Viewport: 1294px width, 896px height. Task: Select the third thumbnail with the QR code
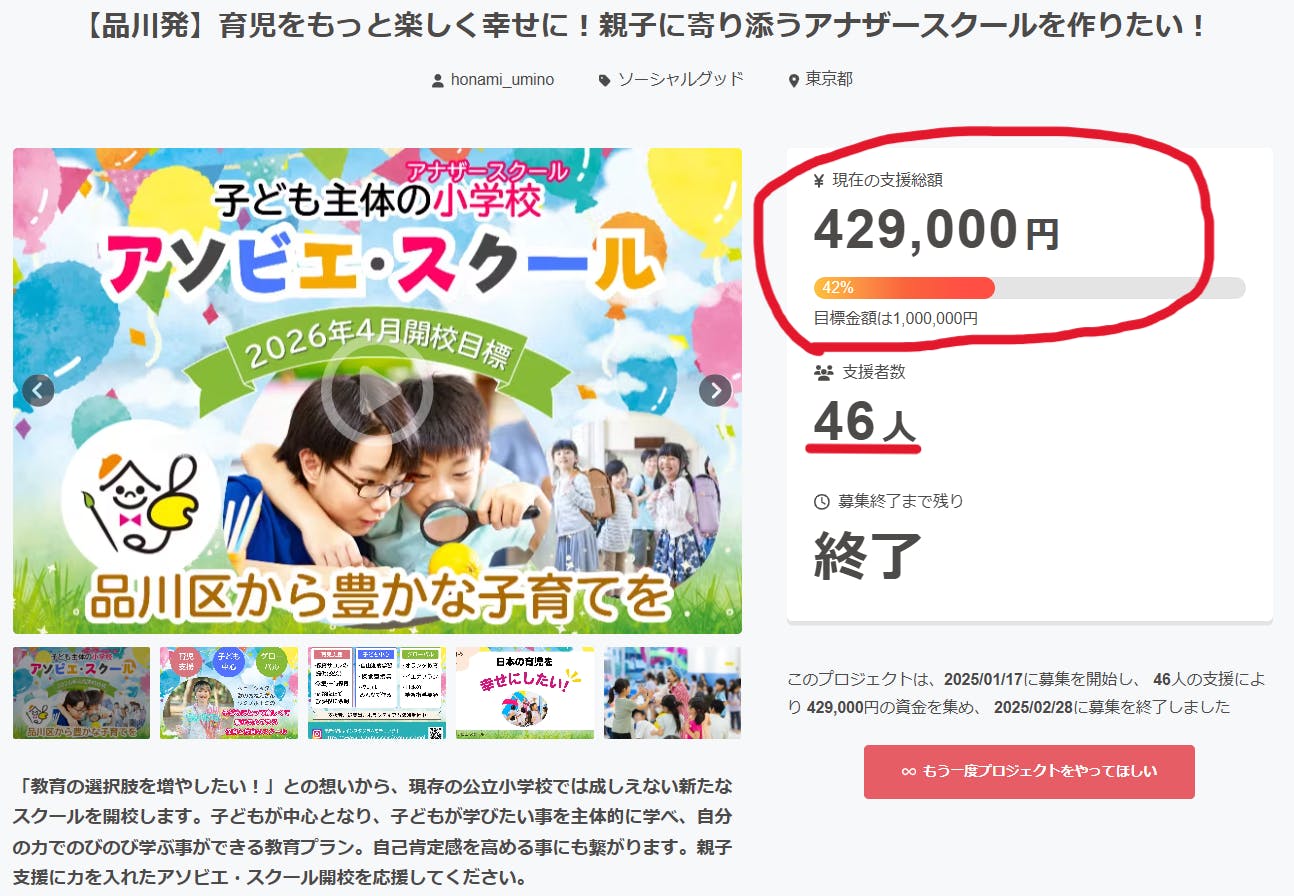[x=377, y=693]
